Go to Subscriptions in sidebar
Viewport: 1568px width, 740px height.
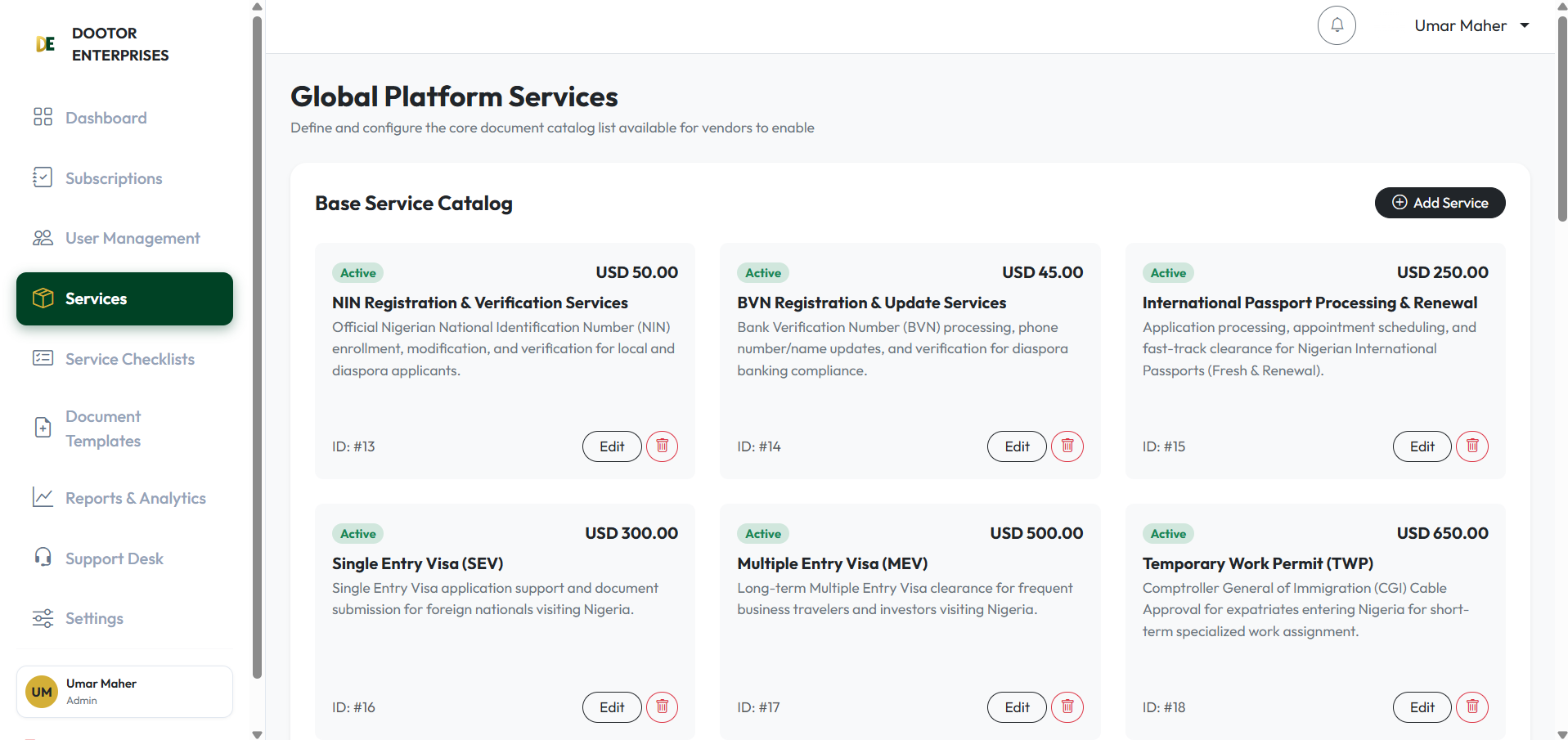[x=124, y=178]
